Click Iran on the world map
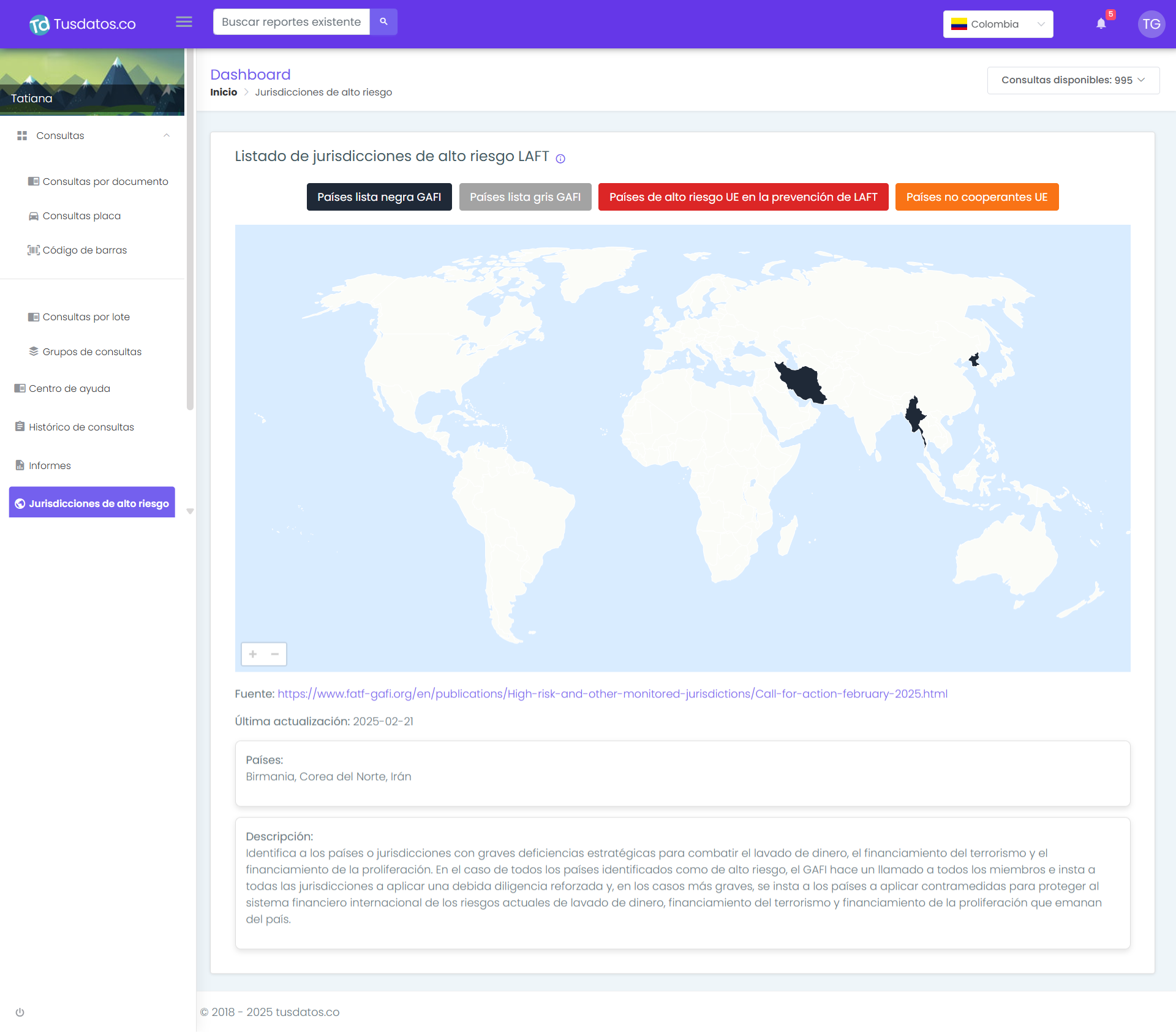 coord(803,384)
